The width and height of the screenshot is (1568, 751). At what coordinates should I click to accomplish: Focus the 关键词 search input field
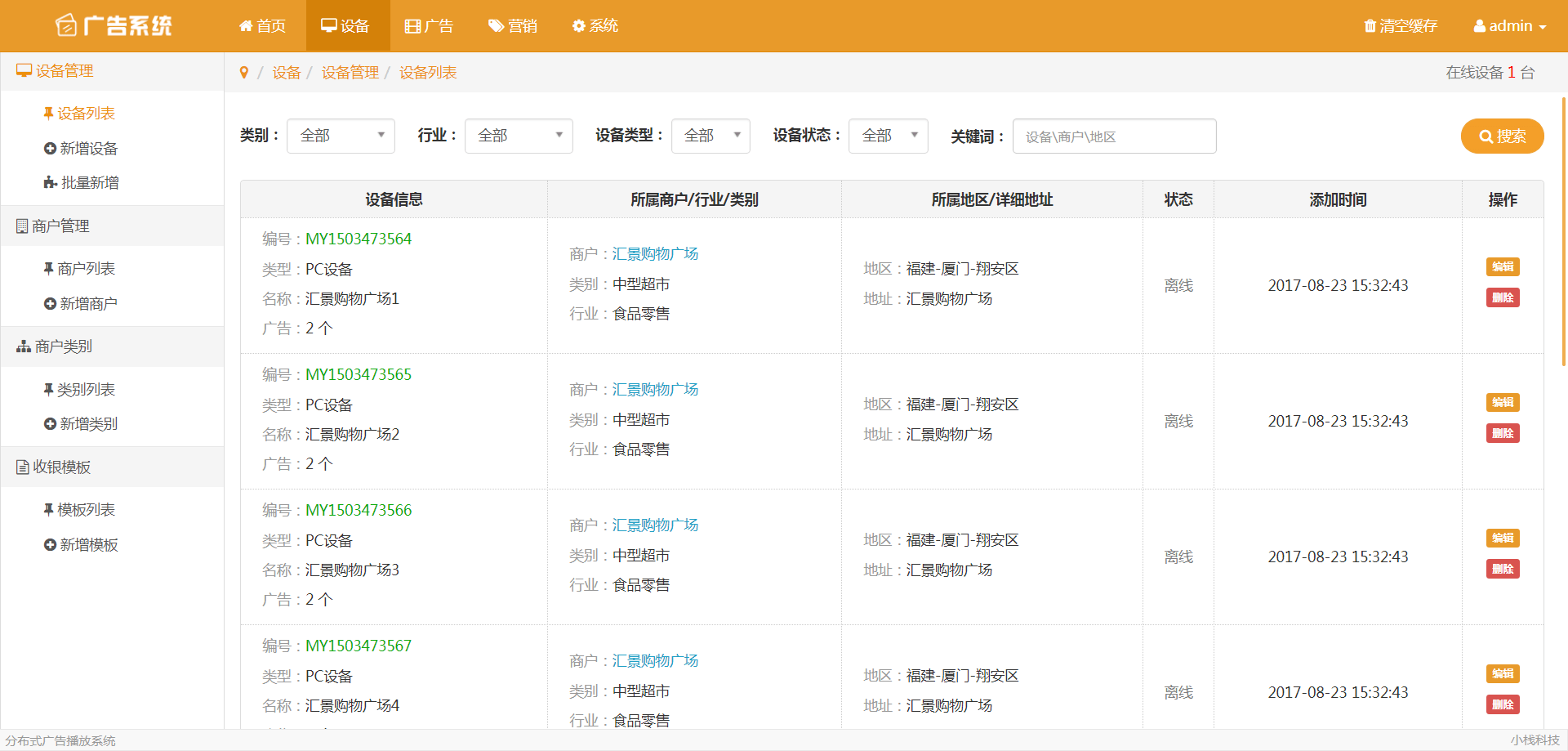(x=1114, y=136)
